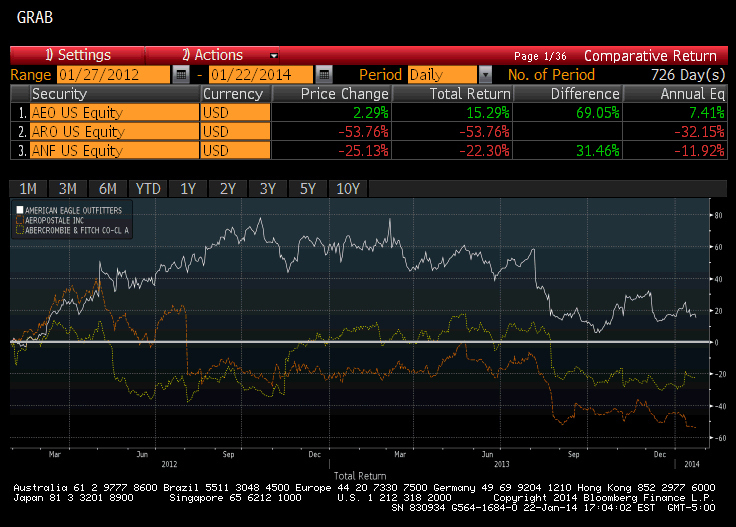Click the row number 2 cell
This screenshot has width=736, height=527.
tap(20, 131)
